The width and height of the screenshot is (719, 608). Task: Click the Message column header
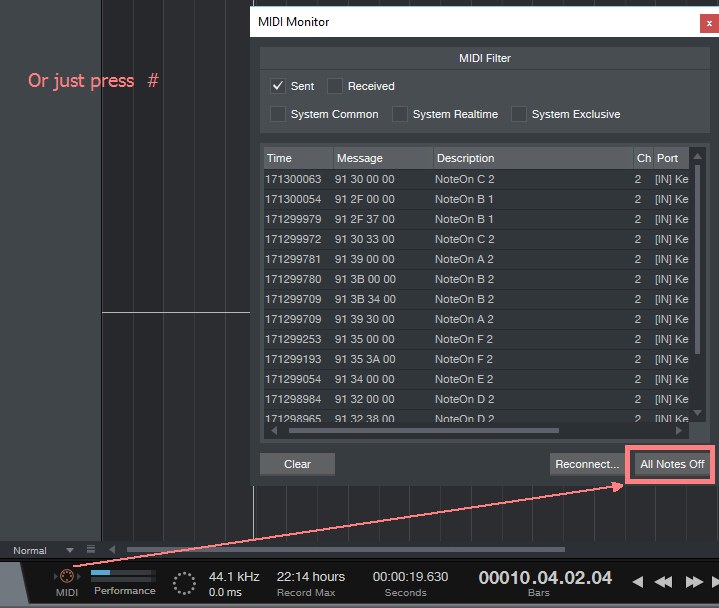tap(383, 158)
